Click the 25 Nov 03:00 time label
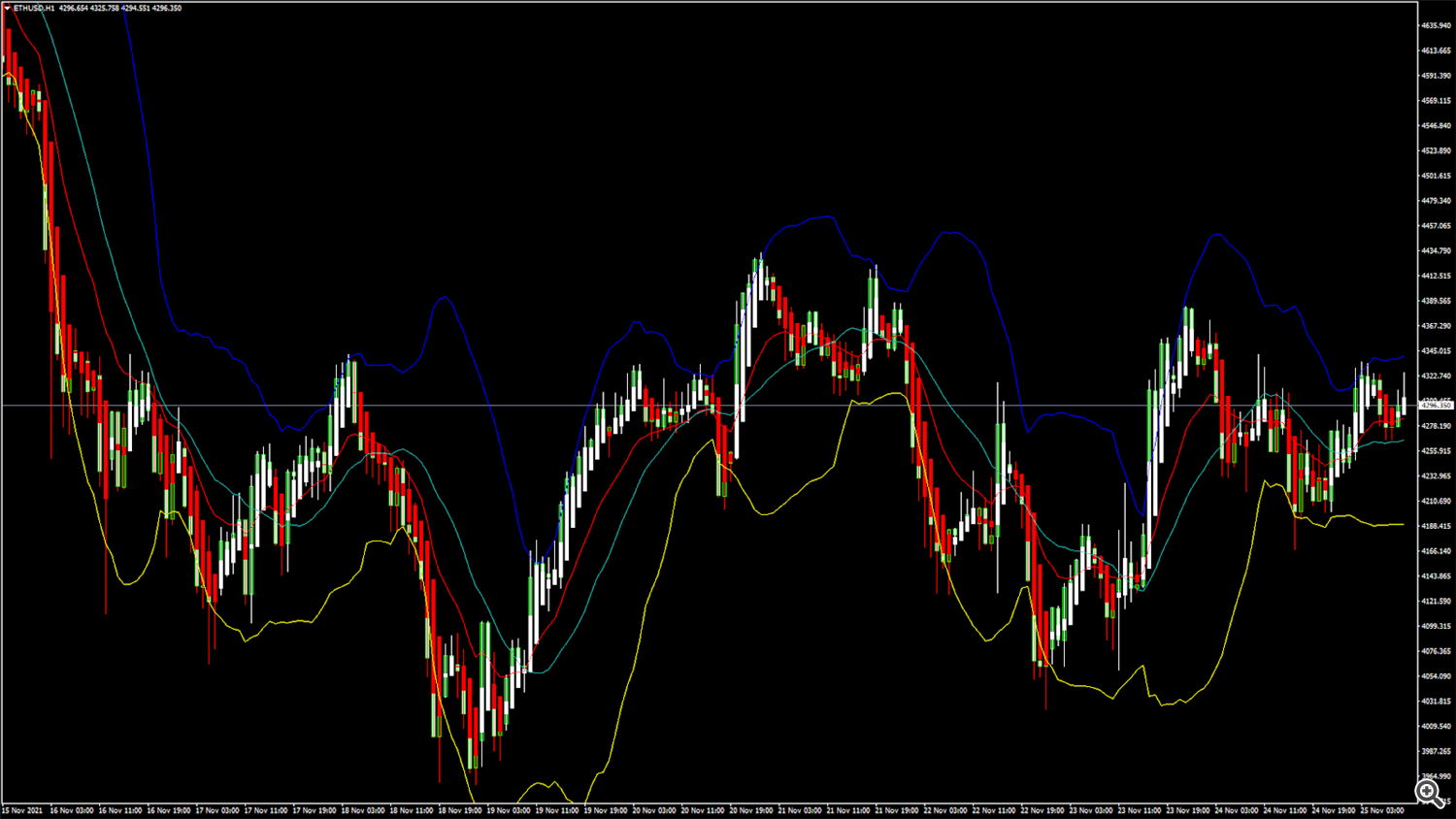Screen dimensions: 1456x819 (x=1382, y=810)
